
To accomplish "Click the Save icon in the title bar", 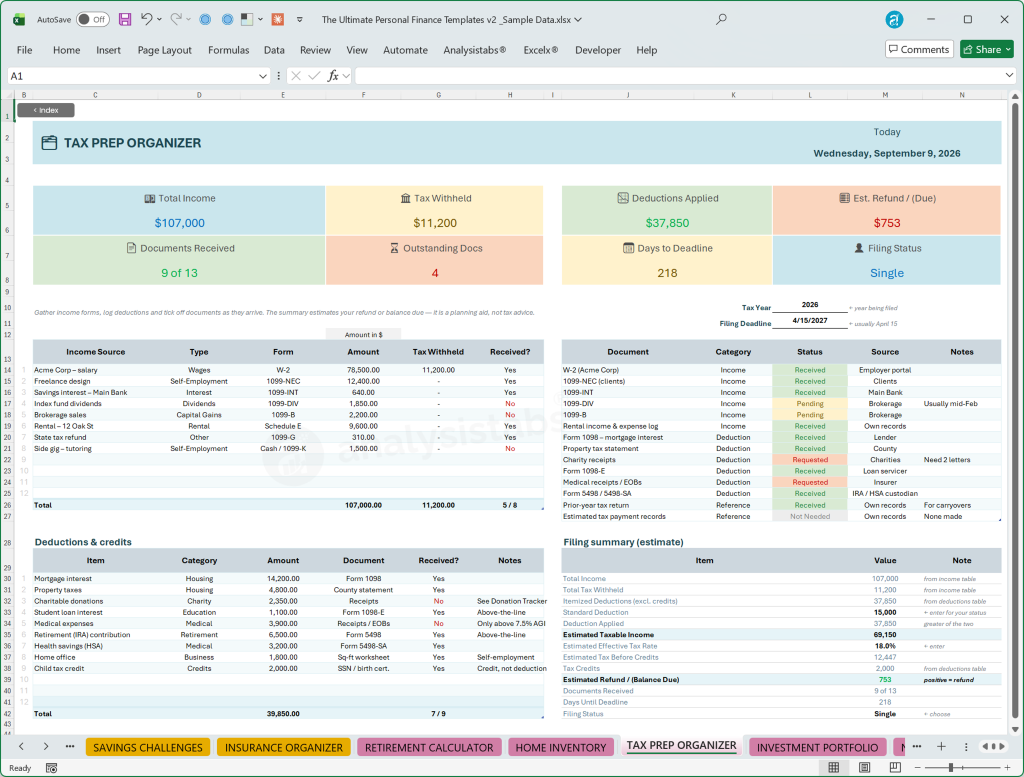I will [125, 20].
